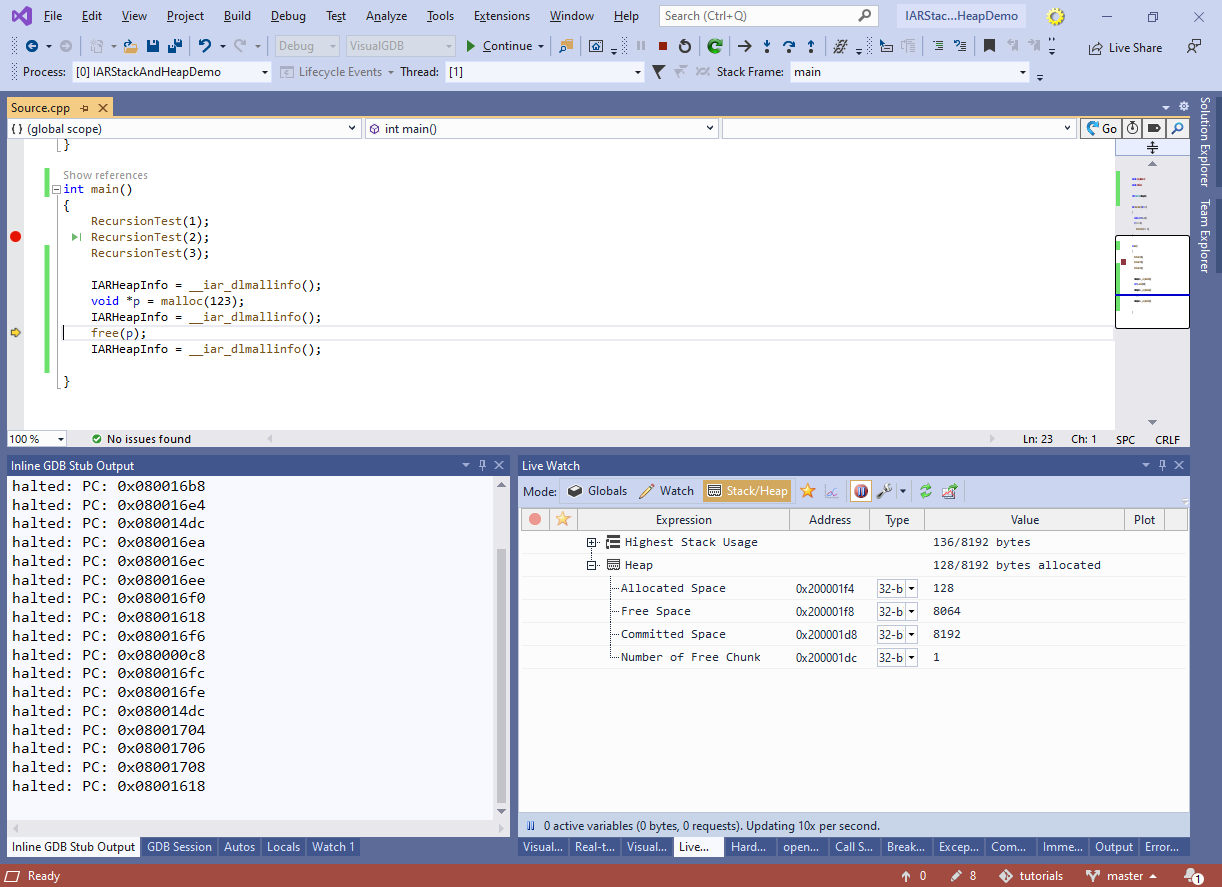Expand the Highest Stack Usage node
Image resolution: width=1222 pixels, height=887 pixels.
click(x=591, y=542)
